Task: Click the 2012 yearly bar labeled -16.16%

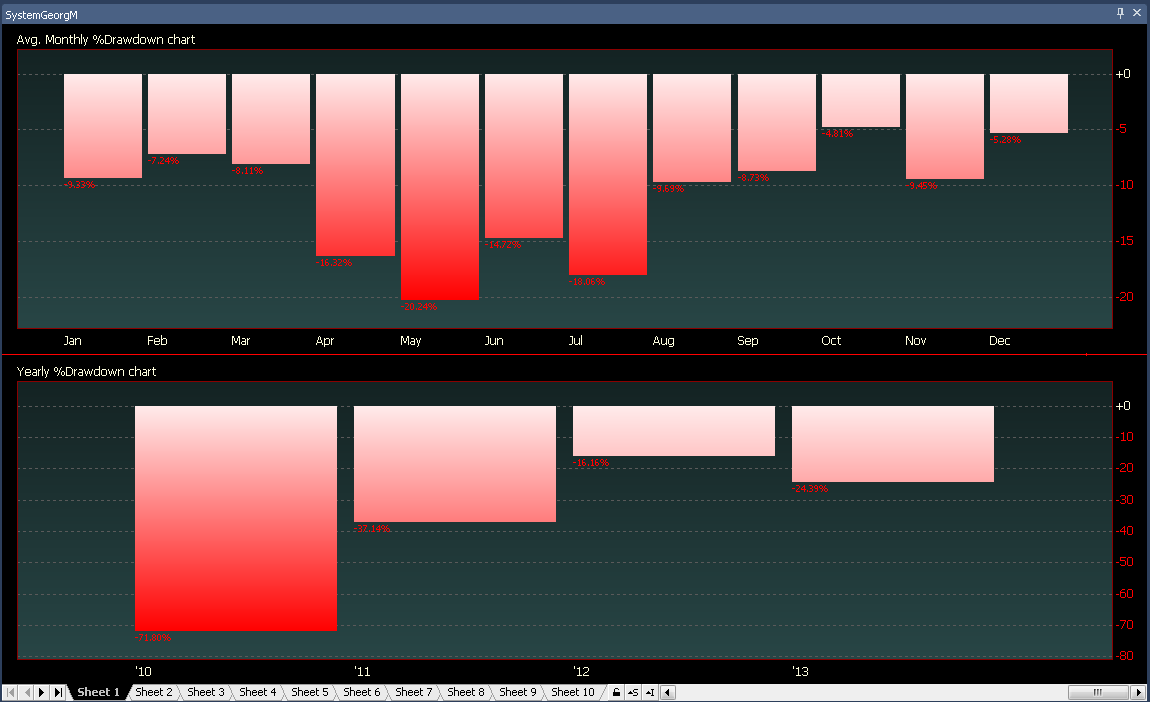Action: coord(674,431)
